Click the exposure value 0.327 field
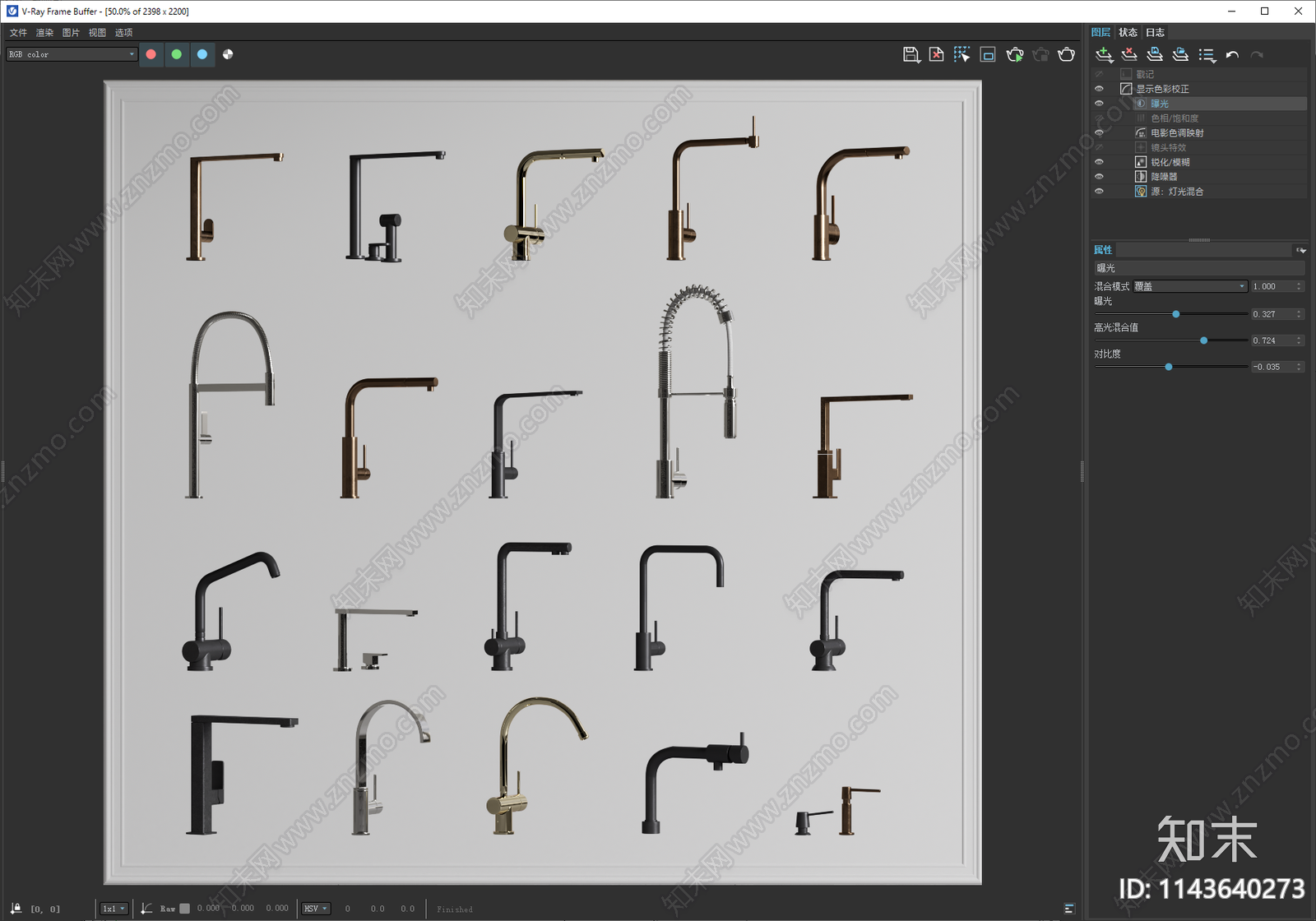This screenshot has height=921, width=1316. pyautogui.click(x=1277, y=314)
